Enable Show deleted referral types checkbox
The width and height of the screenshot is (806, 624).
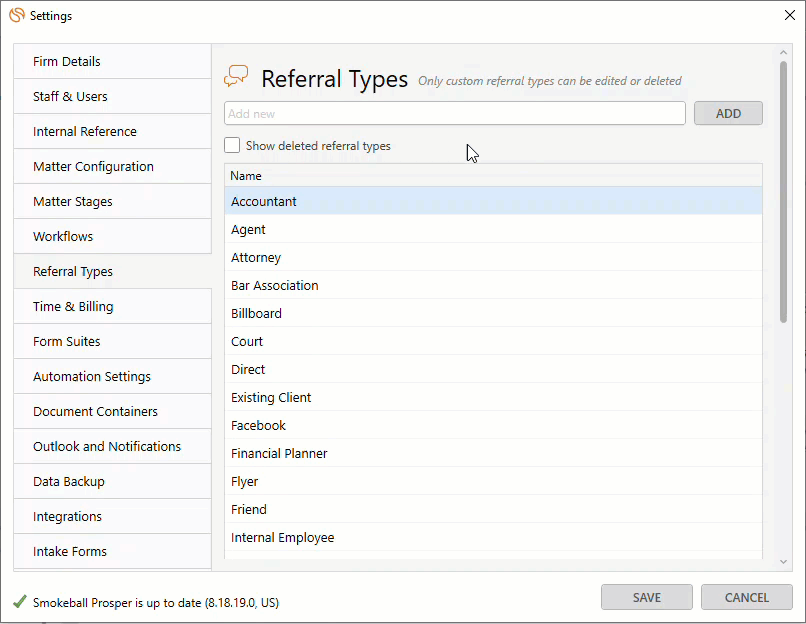point(232,146)
